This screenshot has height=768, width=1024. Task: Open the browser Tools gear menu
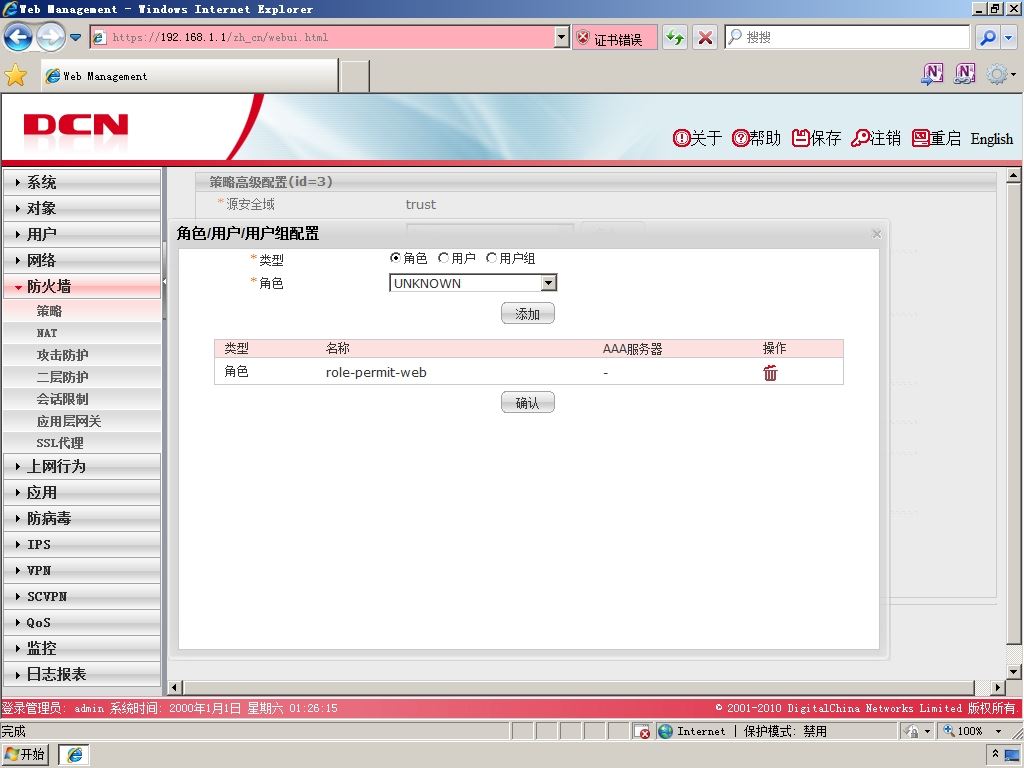click(x=1000, y=74)
